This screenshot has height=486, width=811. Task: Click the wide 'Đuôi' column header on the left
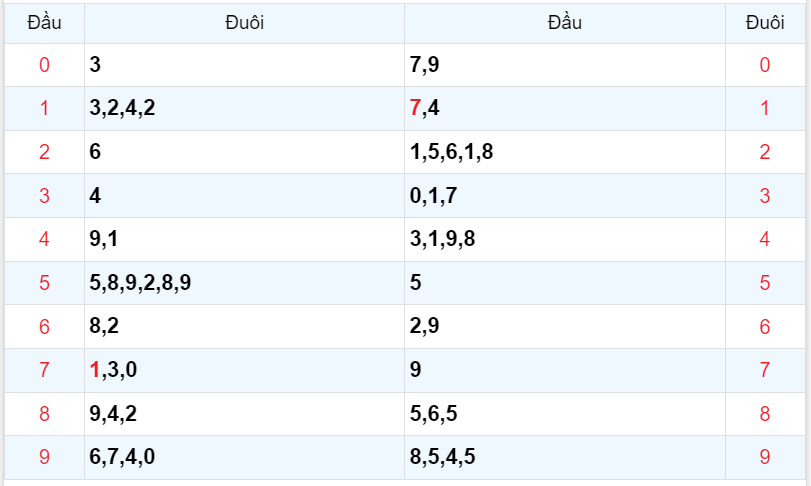(x=244, y=23)
